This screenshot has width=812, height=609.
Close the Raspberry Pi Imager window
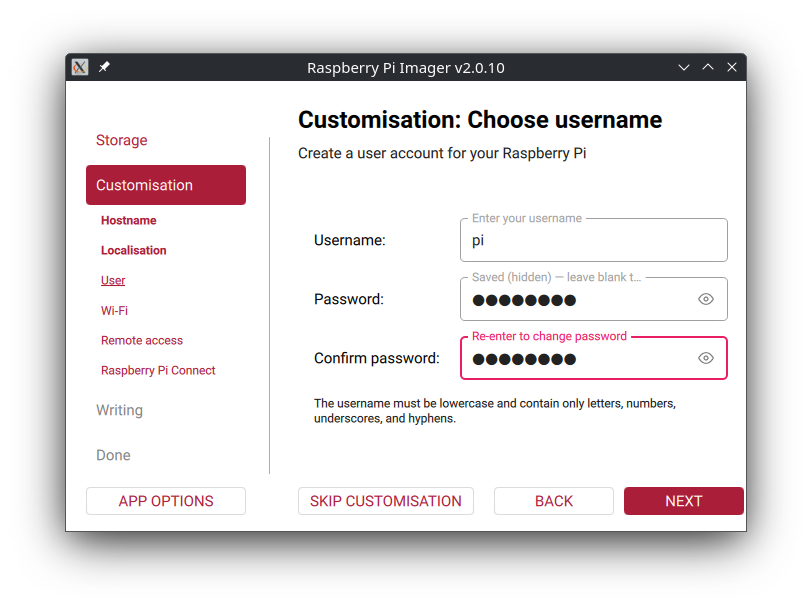tap(732, 67)
